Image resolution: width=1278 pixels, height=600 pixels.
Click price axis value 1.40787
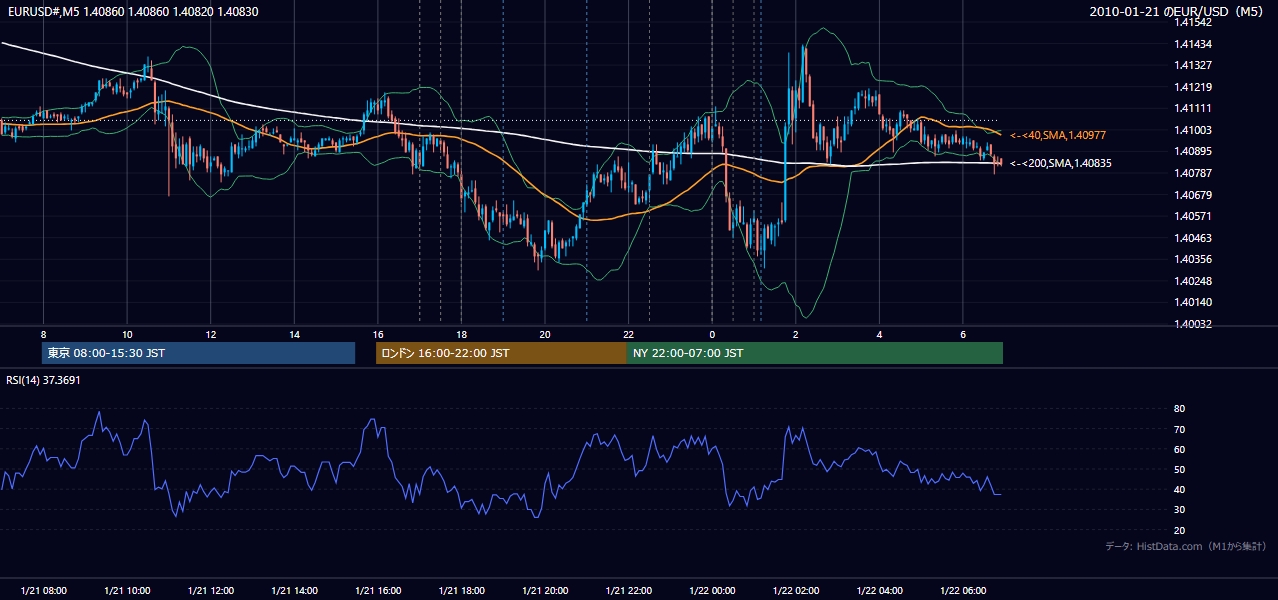[x=1194, y=173]
